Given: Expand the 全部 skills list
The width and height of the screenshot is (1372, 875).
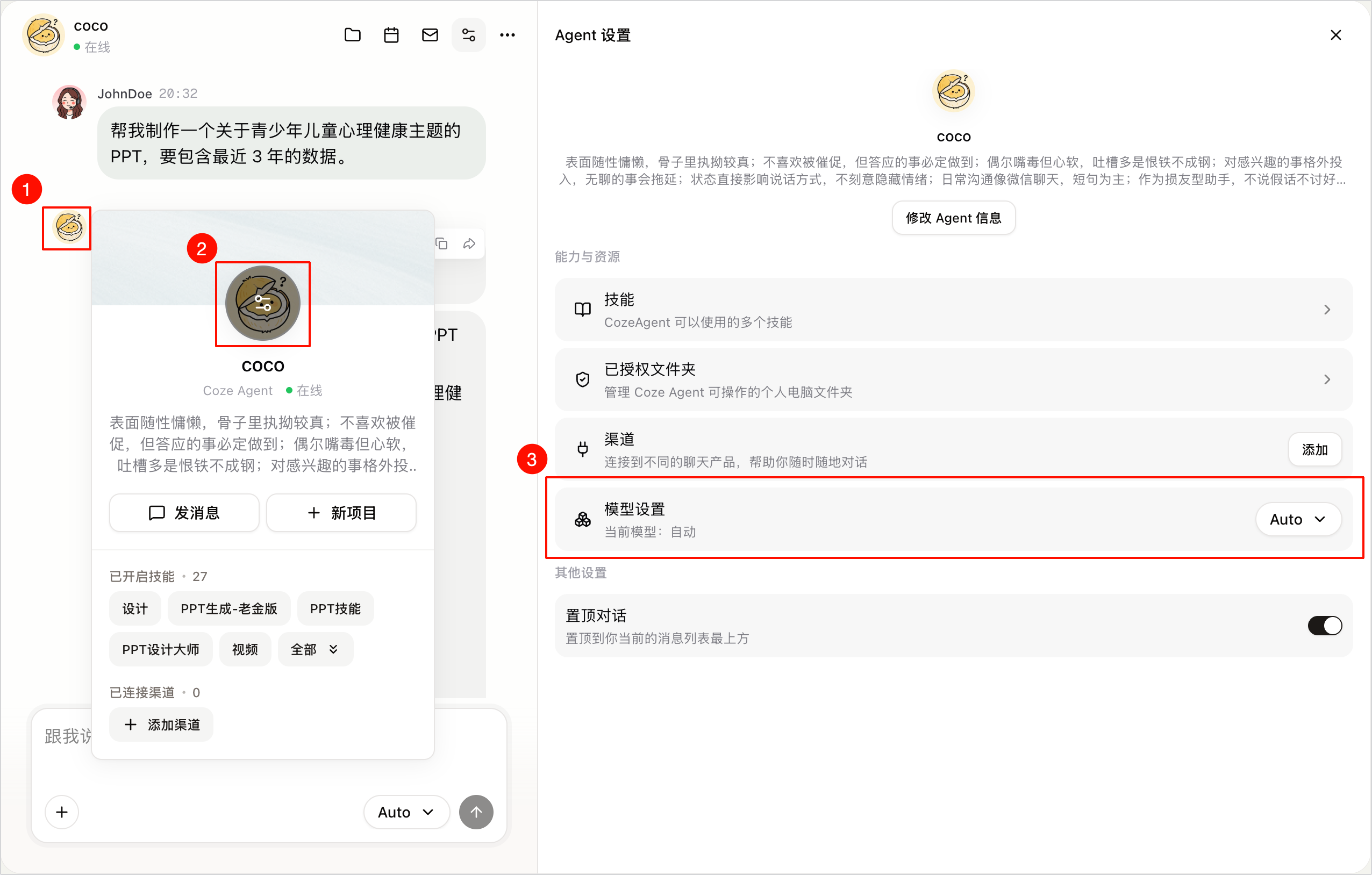Looking at the screenshot, I should (x=315, y=649).
